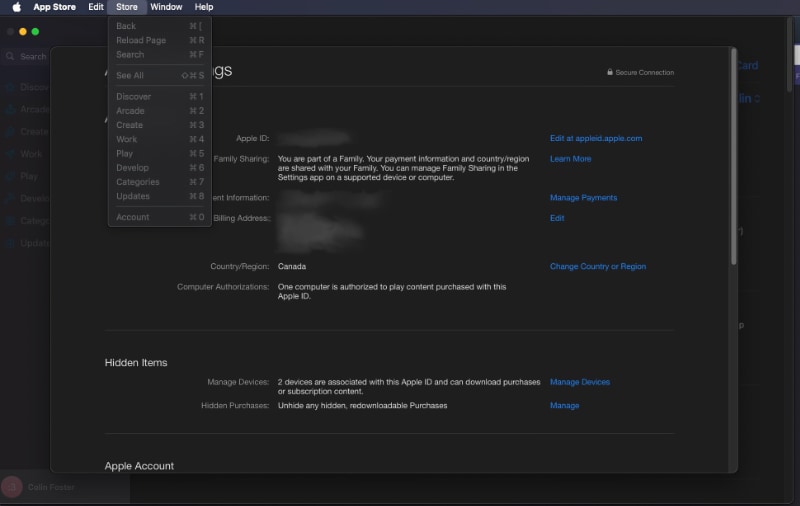
Task: Open the Apple menu icon
Action: coord(16,7)
